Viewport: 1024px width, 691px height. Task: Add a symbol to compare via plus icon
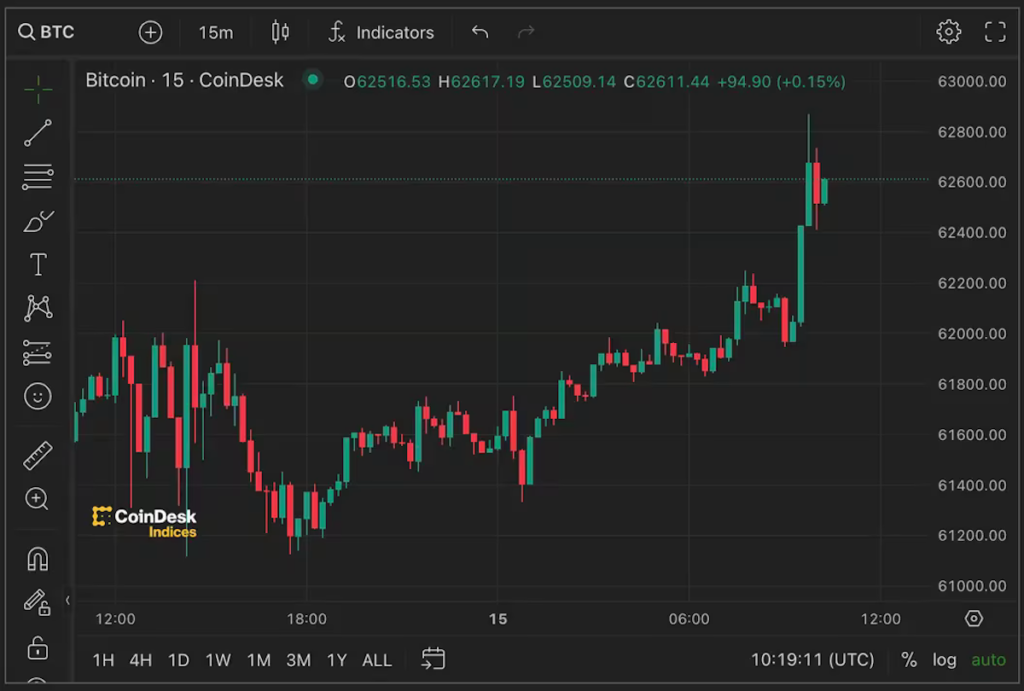pos(150,32)
